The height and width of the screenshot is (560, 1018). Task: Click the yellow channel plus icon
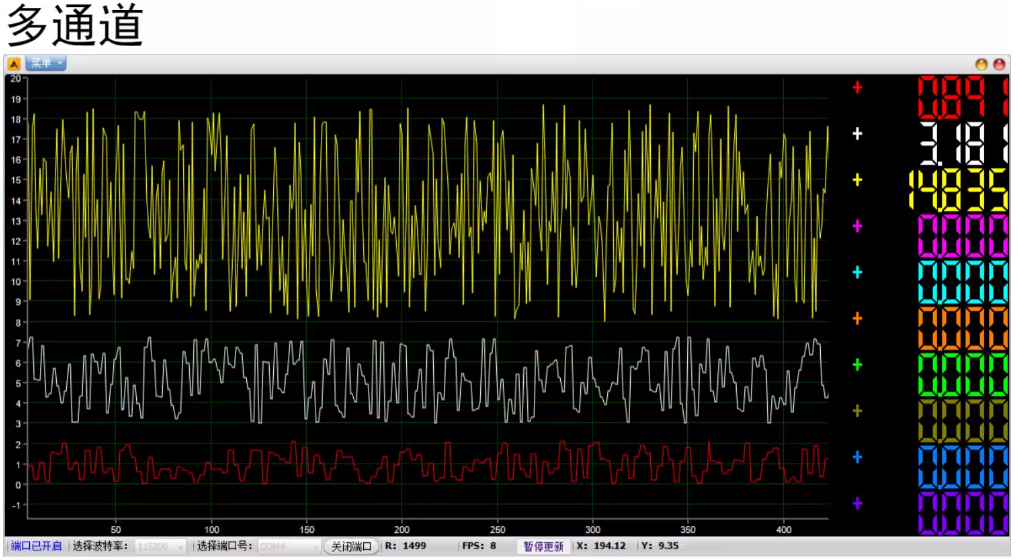(857, 180)
